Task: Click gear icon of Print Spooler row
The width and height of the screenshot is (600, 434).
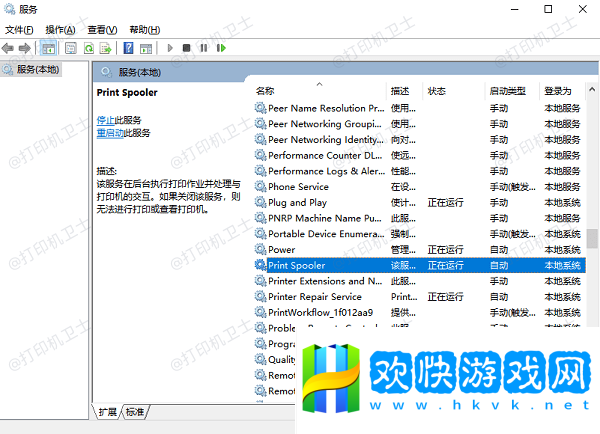Action: pyautogui.click(x=261, y=265)
